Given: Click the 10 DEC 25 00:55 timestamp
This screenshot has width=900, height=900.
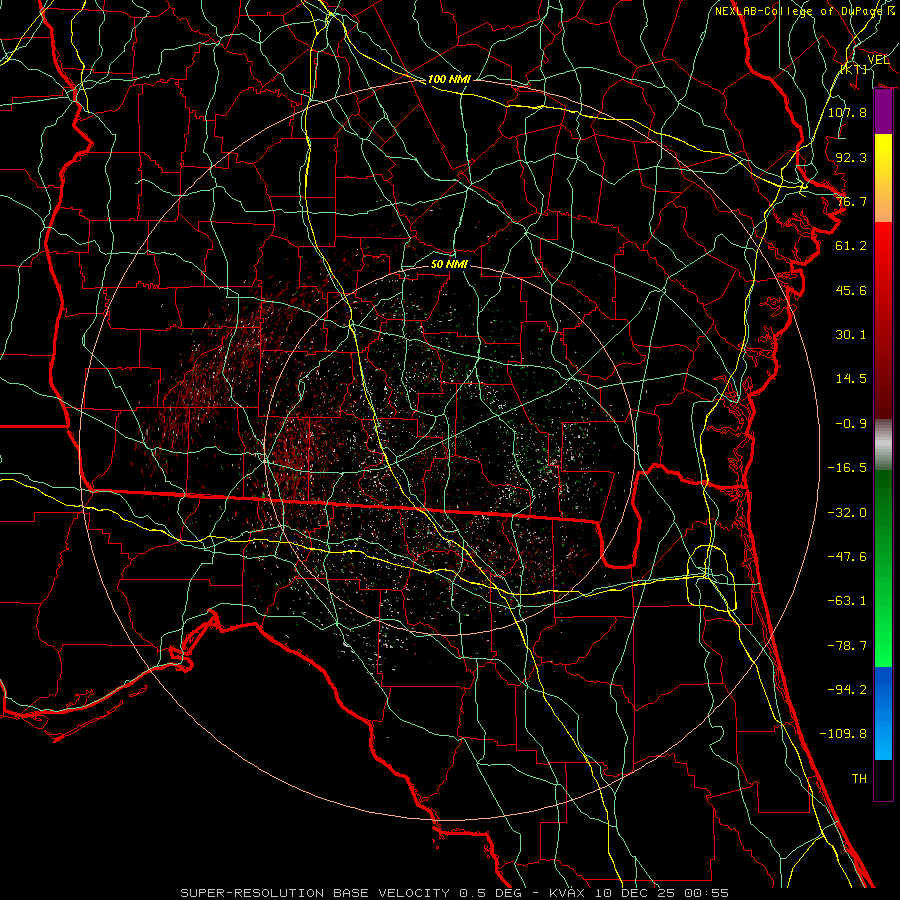Looking at the screenshot, I should coord(661,893).
